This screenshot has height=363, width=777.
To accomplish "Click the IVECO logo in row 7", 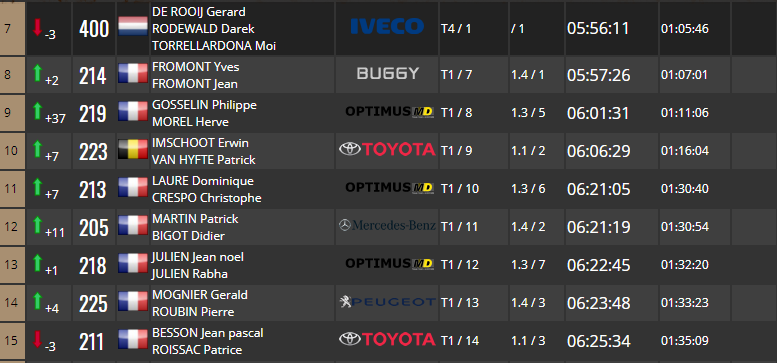I will 387,26.
